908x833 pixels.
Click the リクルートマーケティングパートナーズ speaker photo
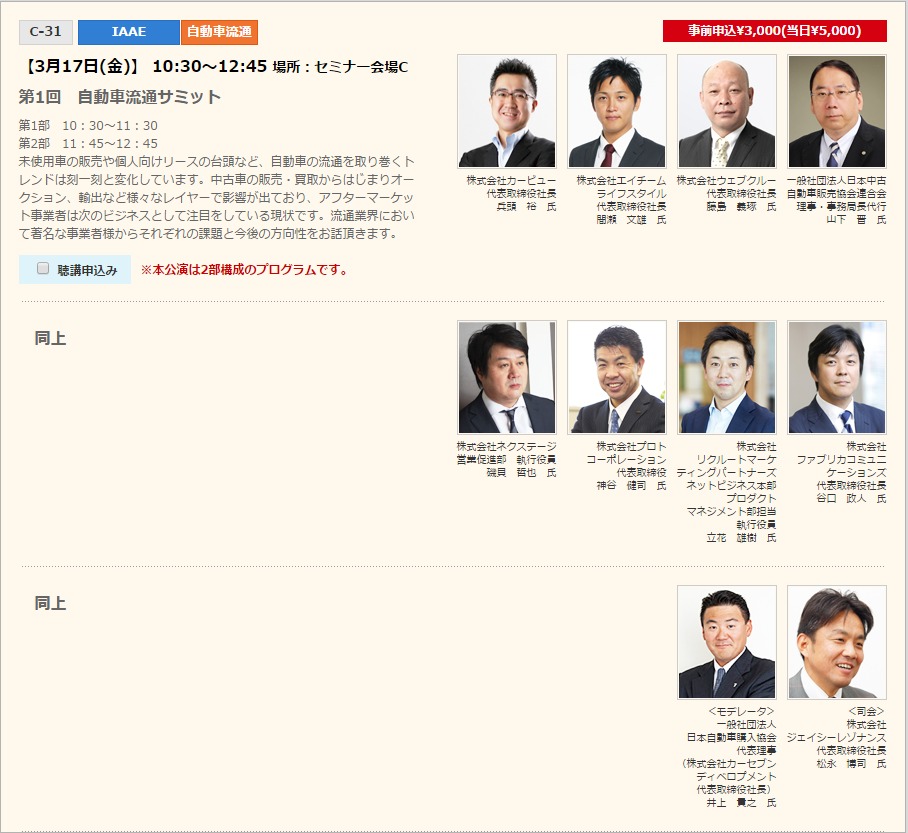(727, 377)
